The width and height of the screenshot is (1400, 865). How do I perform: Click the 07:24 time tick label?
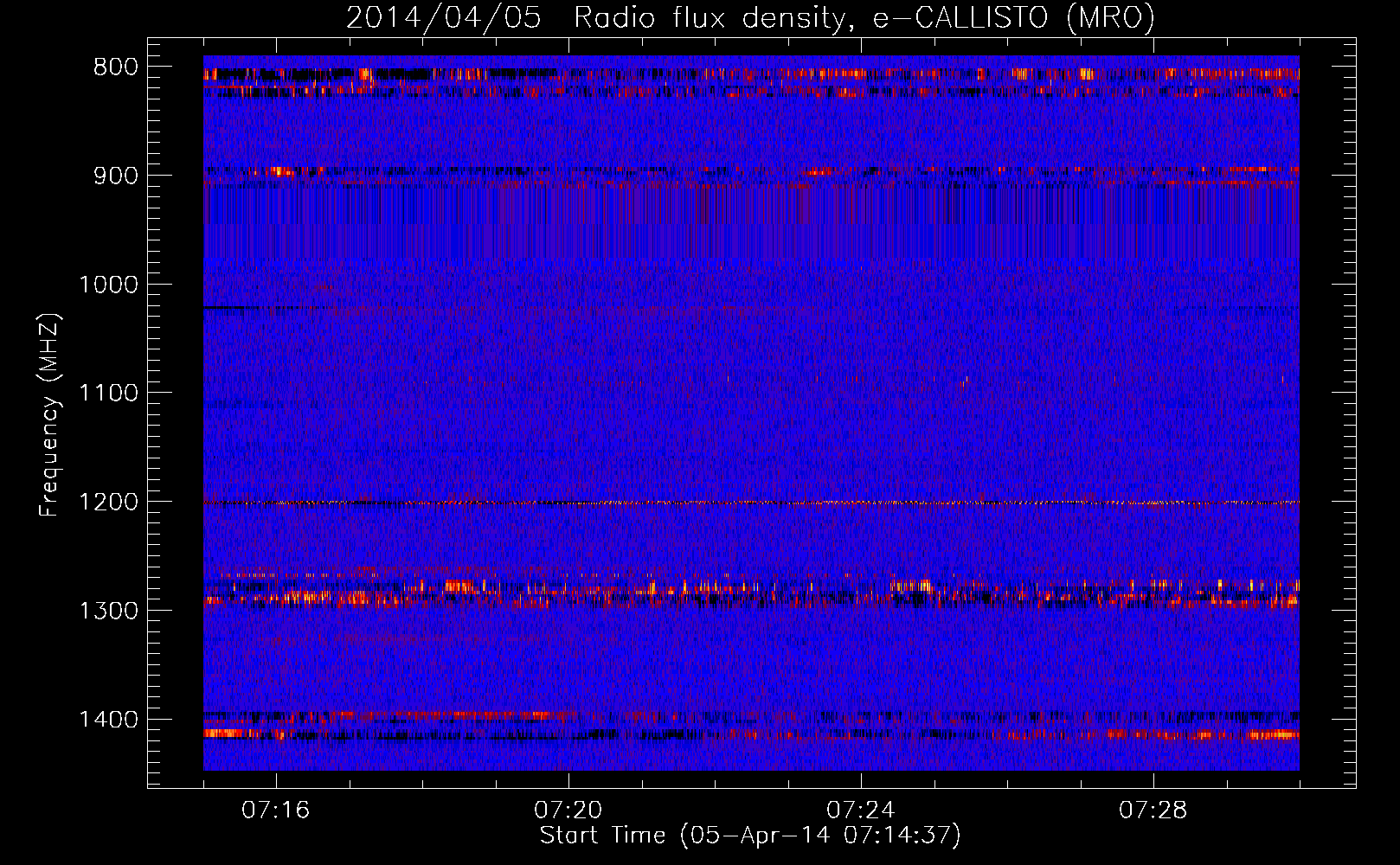click(861, 811)
